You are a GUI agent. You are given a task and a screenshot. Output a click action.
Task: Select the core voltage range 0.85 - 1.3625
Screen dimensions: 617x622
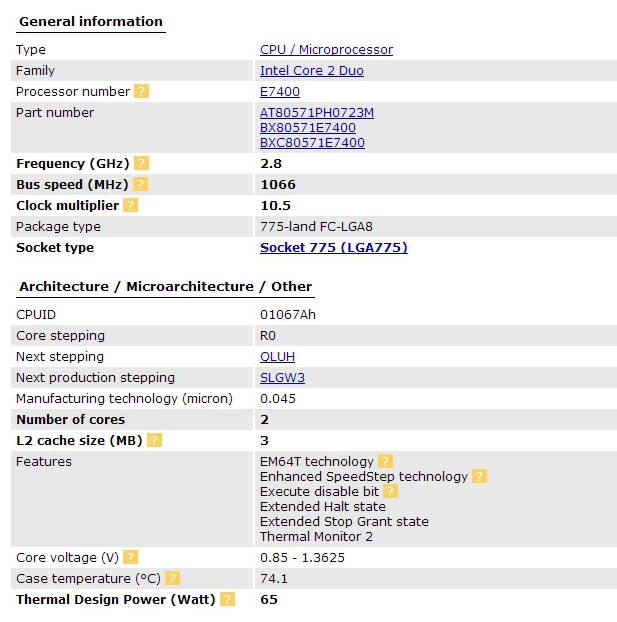(302, 557)
